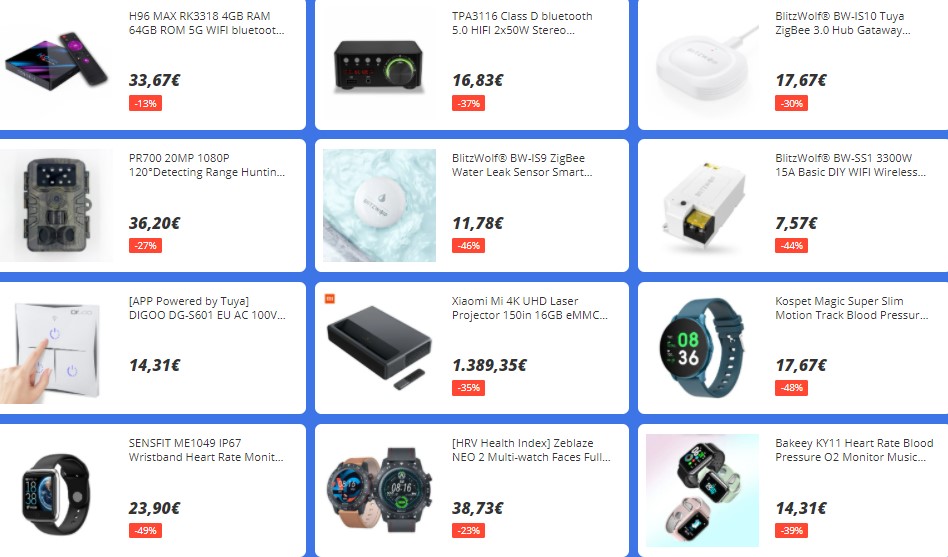Click the 1.389,35€ projector price

click(490, 365)
